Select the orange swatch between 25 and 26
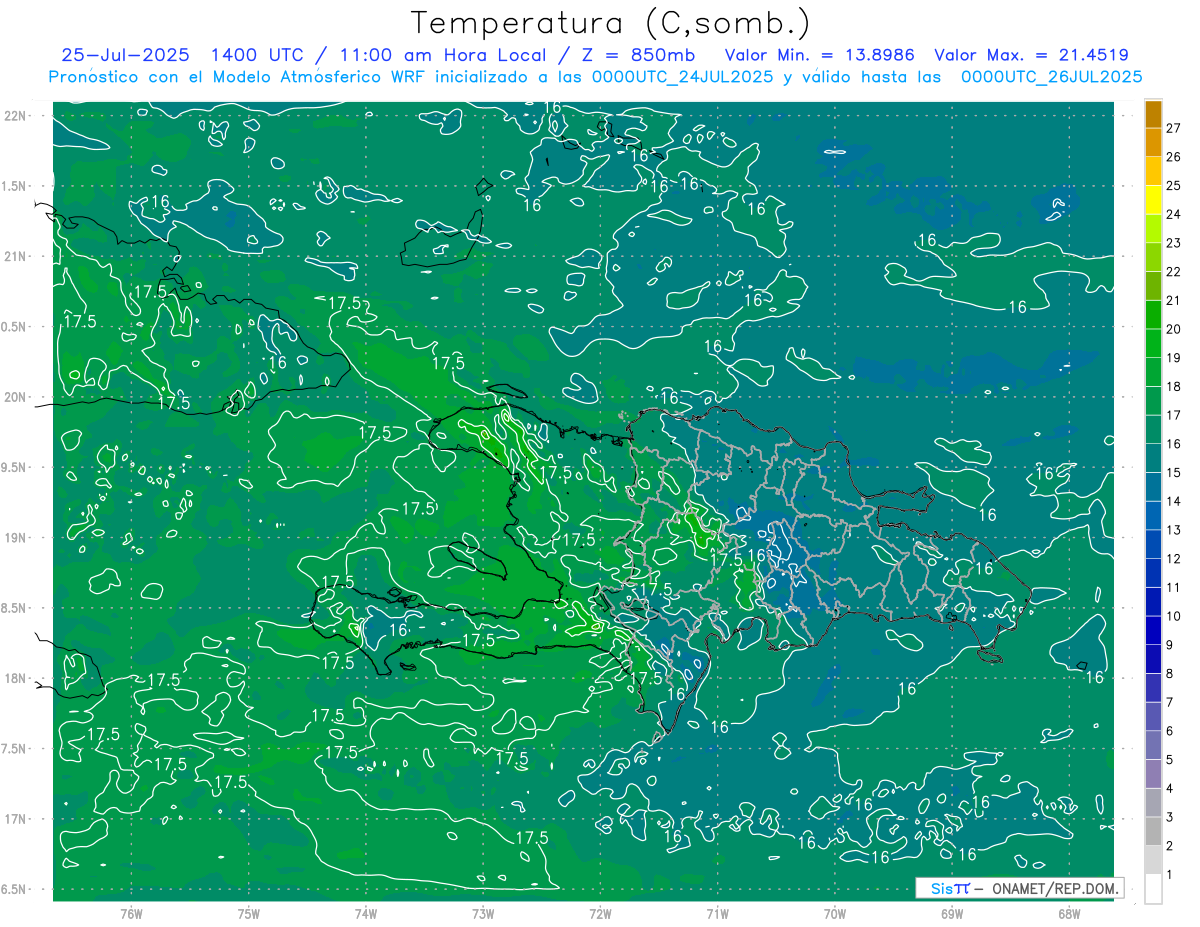This screenshot has width=1200, height=927. click(1153, 171)
